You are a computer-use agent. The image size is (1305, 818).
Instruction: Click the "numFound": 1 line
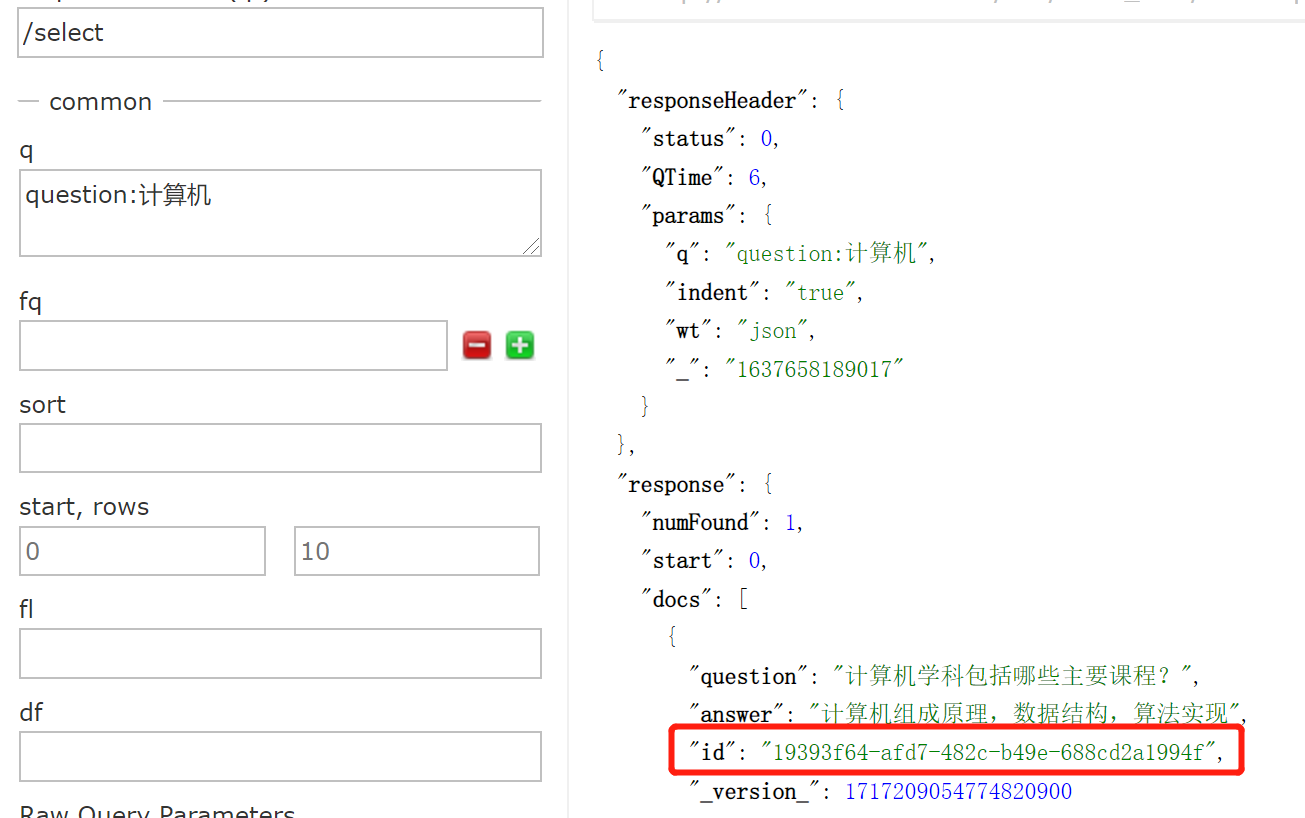[723, 522]
